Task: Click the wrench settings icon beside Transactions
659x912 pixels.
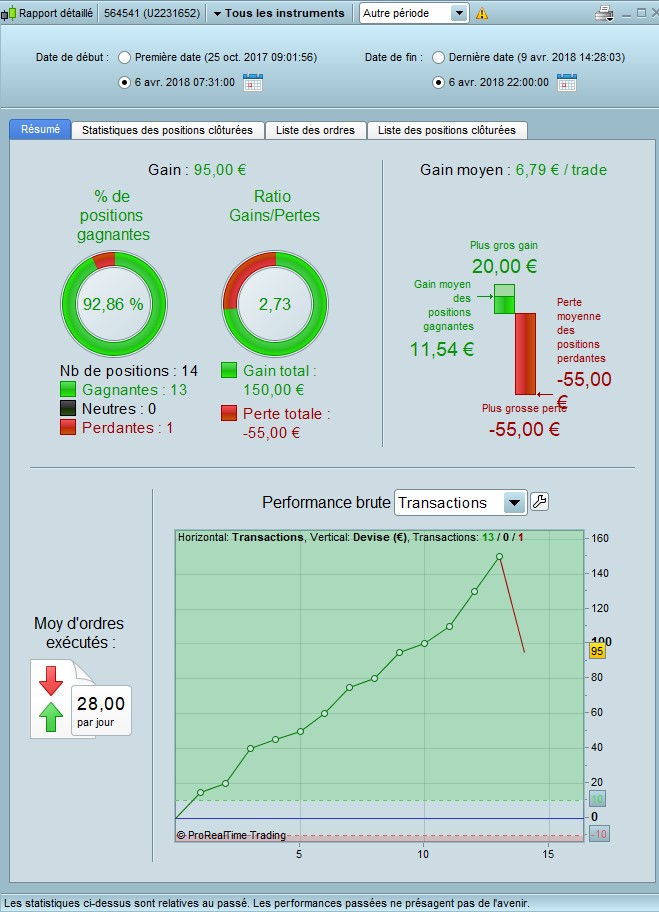Action: (x=539, y=501)
